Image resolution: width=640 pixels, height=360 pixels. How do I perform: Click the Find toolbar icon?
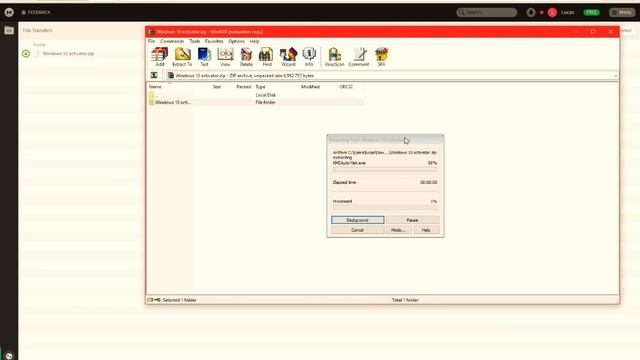[x=267, y=57]
